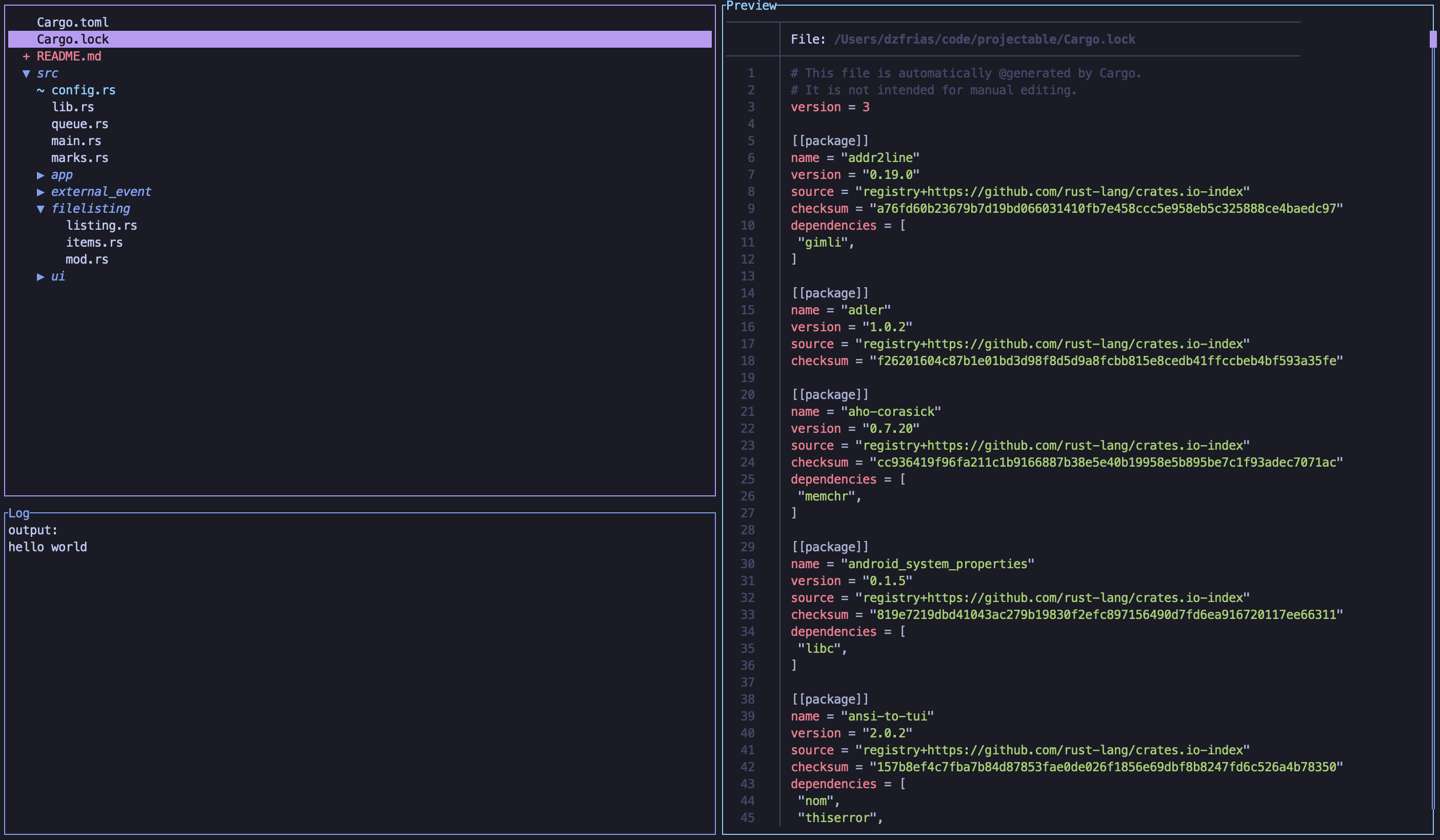The width and height of the screenshot is (1440, 840).
Task: Select config.rs file
Action: click(84, 90)
